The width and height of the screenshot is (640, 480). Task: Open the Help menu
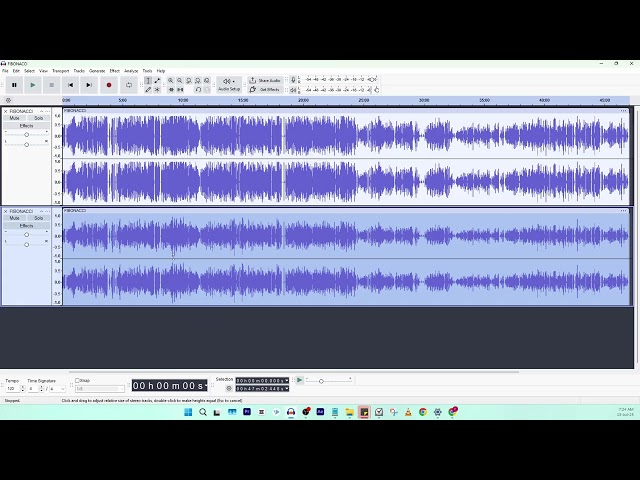(x=161, y=71)
